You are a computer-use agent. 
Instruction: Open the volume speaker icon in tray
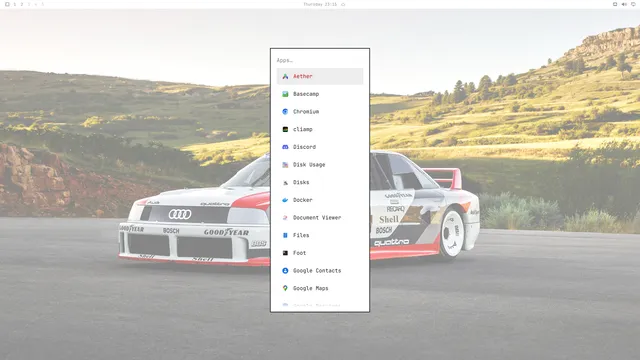click(x=624, y=4)
